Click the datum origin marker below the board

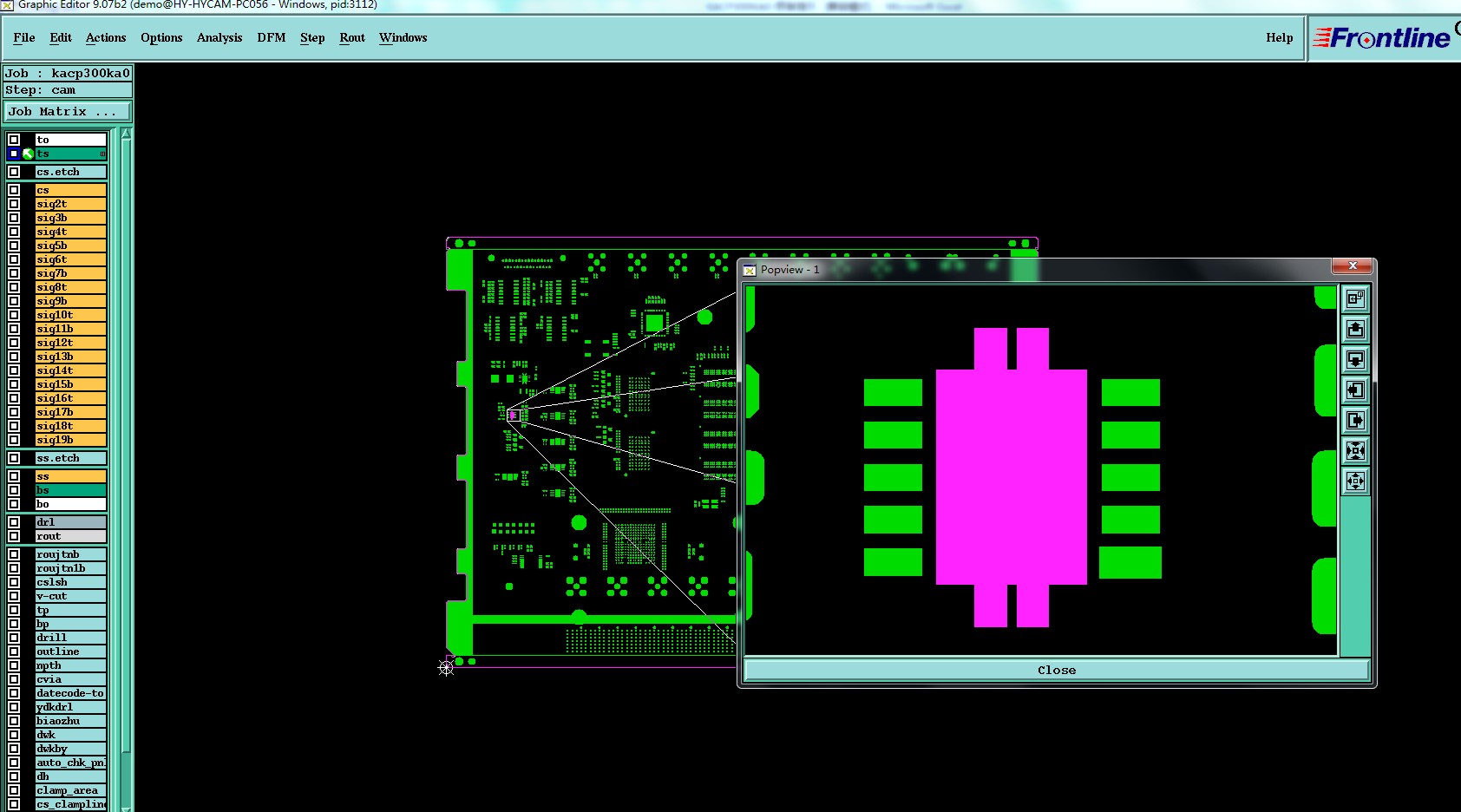click(446, 667)
